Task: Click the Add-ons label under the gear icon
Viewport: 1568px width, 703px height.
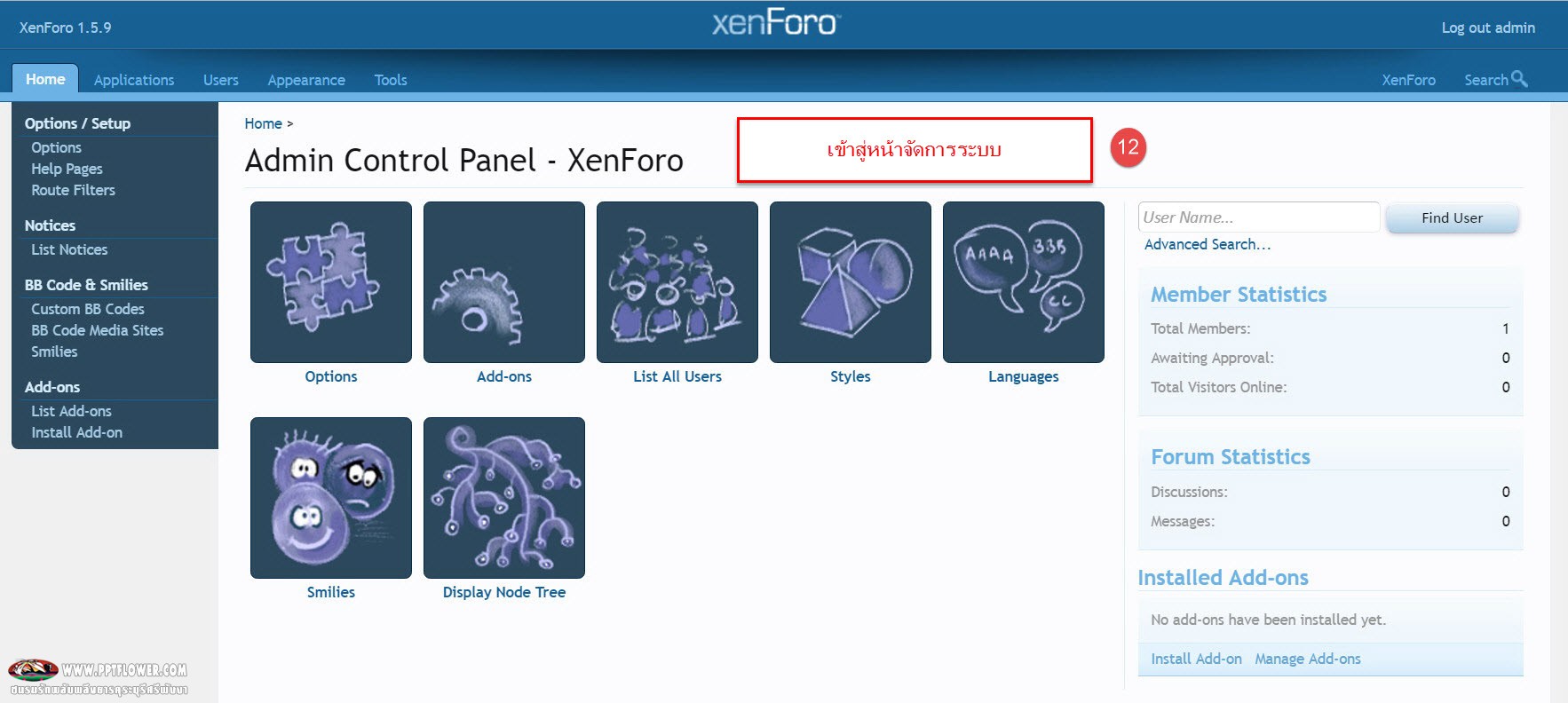Action: point(504,376)
